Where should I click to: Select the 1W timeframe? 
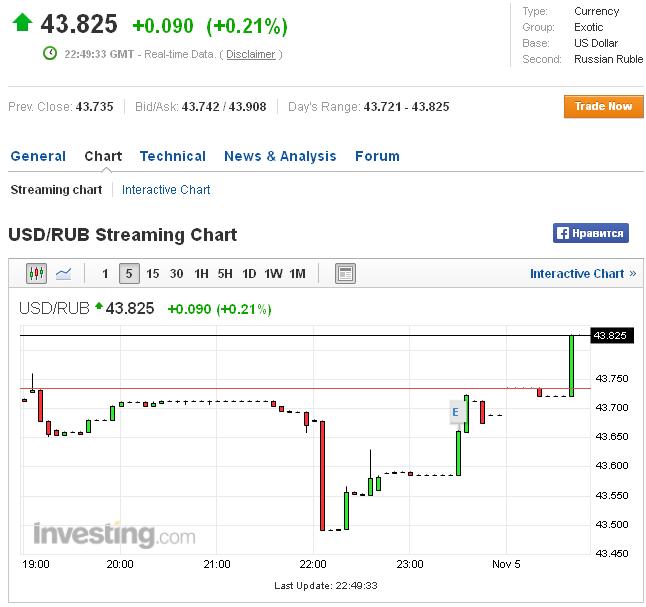click(x=273, y=274)
